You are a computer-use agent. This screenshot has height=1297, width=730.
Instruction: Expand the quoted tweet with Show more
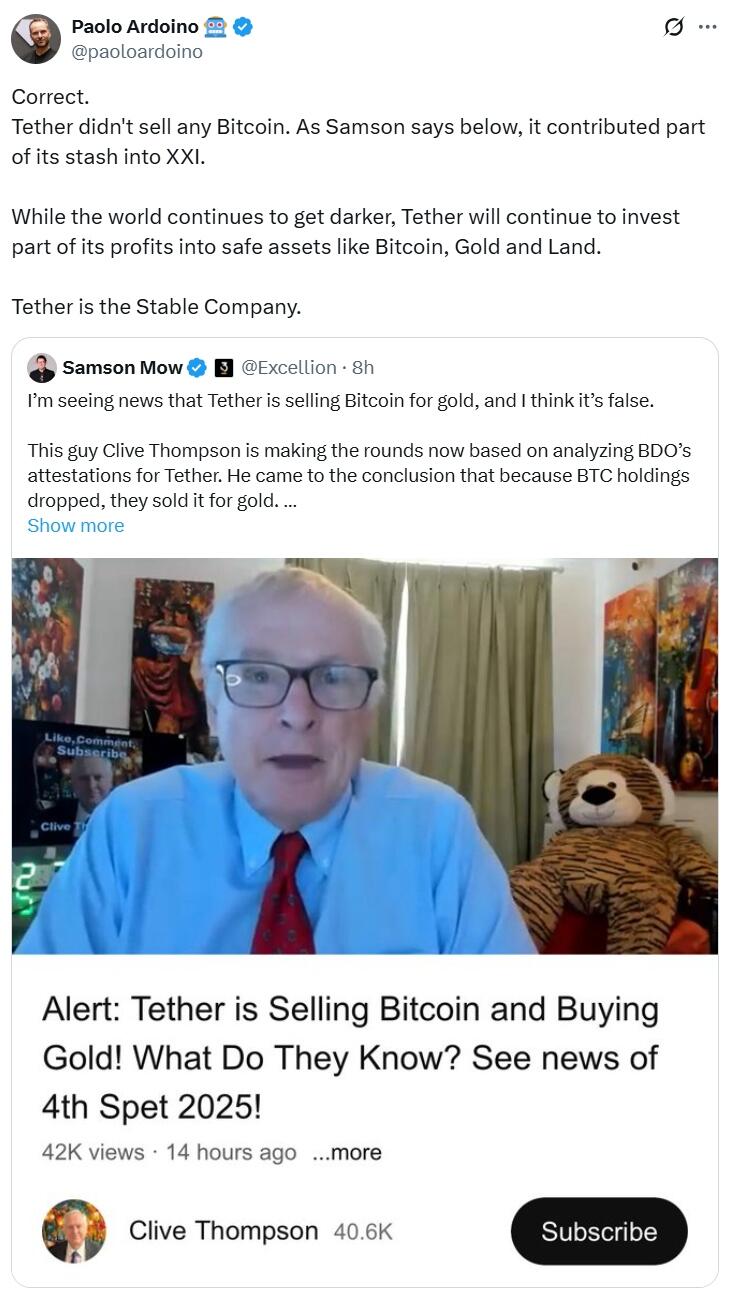pos(76,526)
